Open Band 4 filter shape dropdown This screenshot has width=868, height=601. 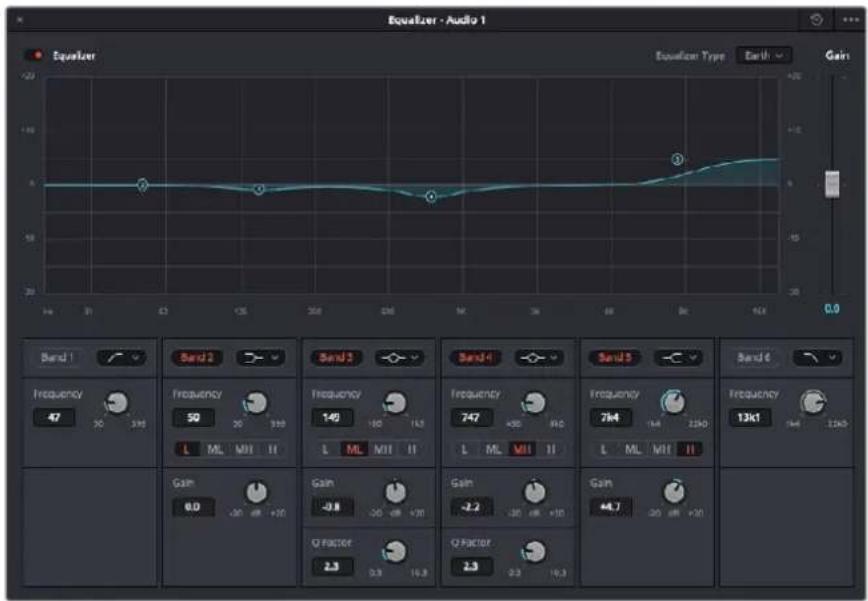[539, 358]
